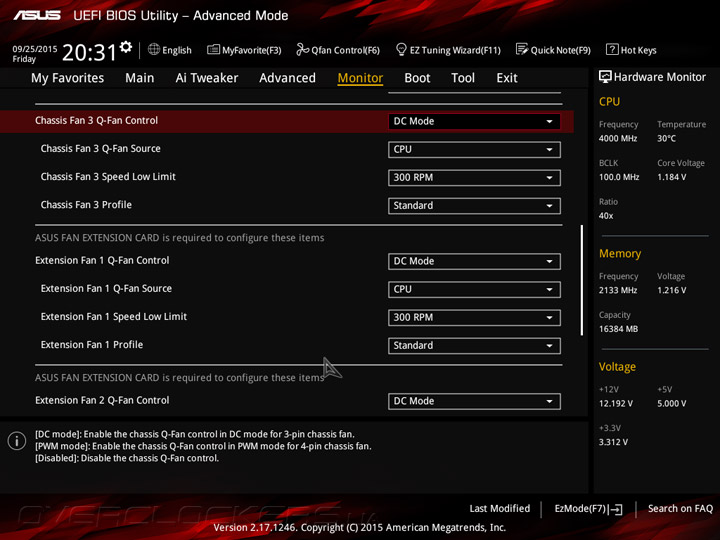Open MyFavorite(F3)

coord(244,50)
